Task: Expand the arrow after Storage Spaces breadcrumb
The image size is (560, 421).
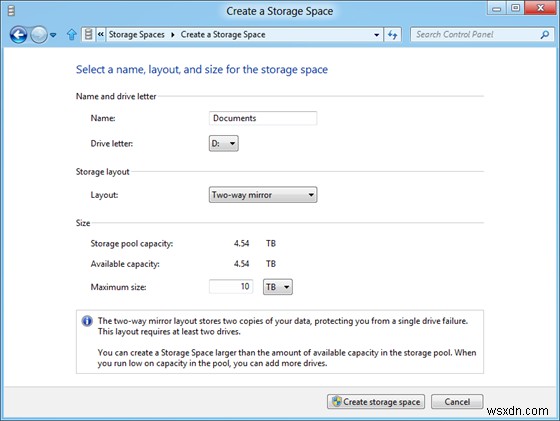Action: (173, 35)
